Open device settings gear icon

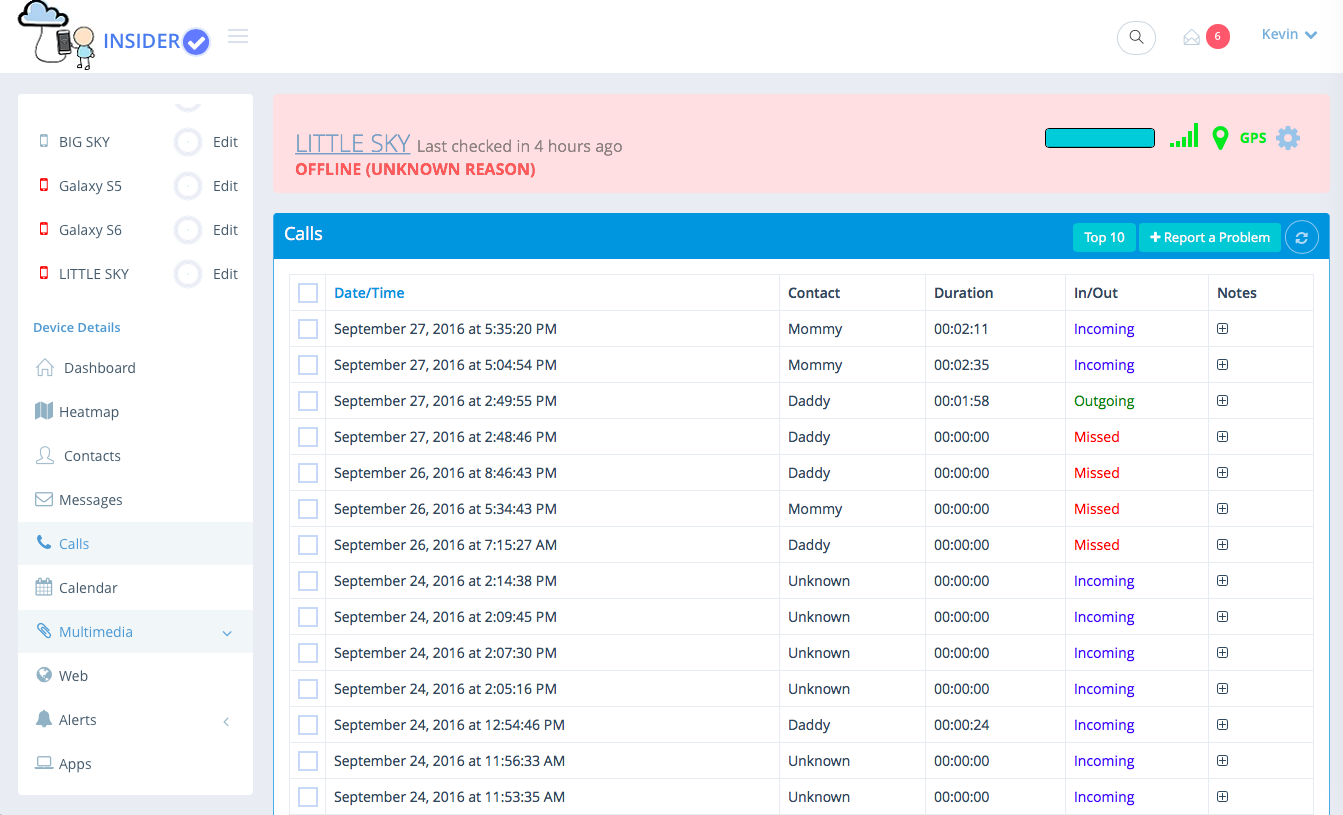[x=1288, y=138]
